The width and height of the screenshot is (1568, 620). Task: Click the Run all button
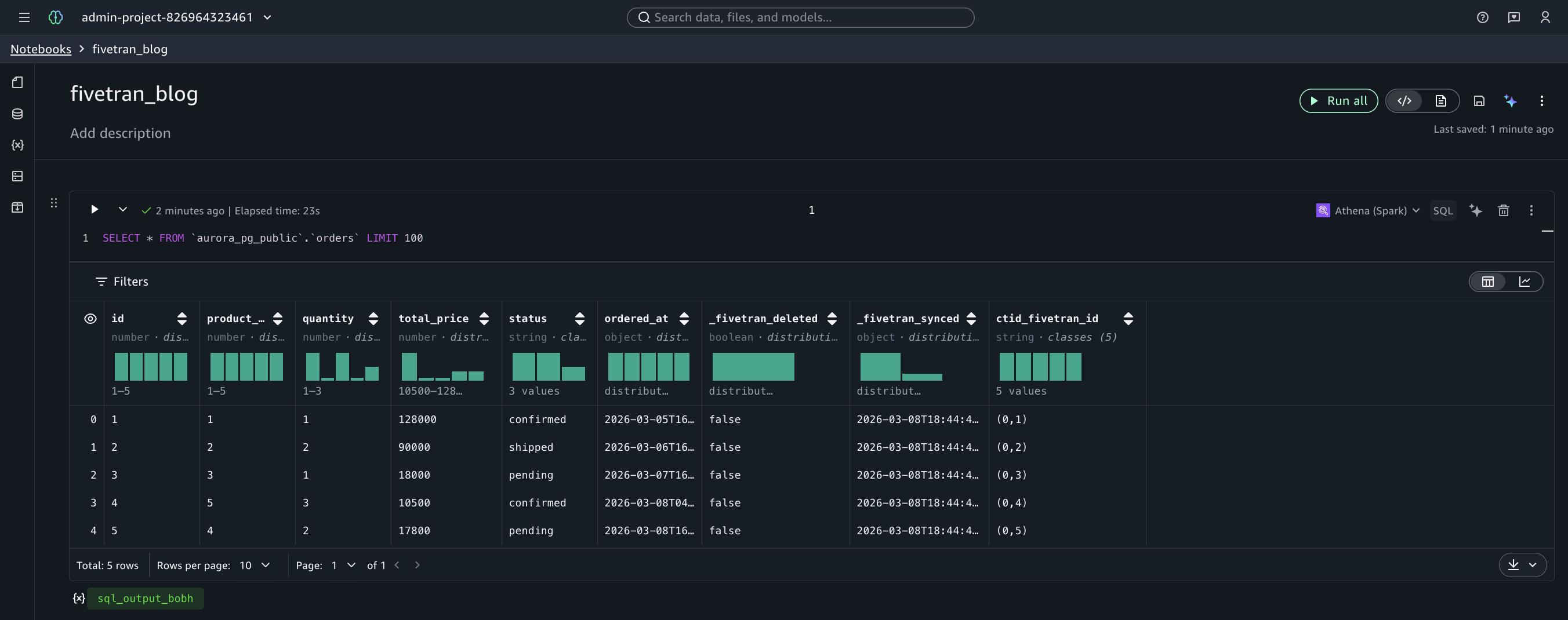[1338, 101]
